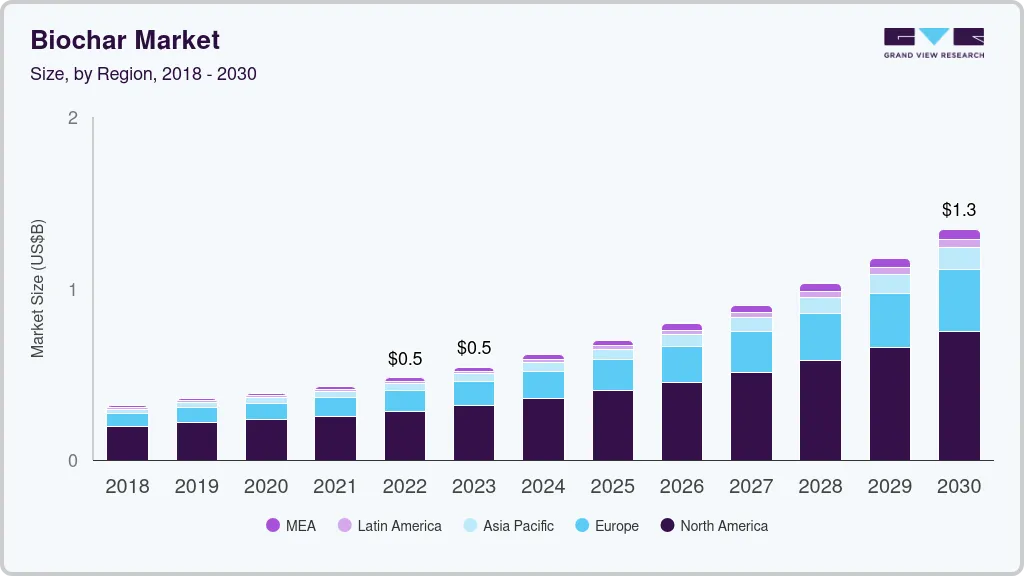Toggle the MEA series label
This screenshot has height=576, width=1024.
[300, 525]
